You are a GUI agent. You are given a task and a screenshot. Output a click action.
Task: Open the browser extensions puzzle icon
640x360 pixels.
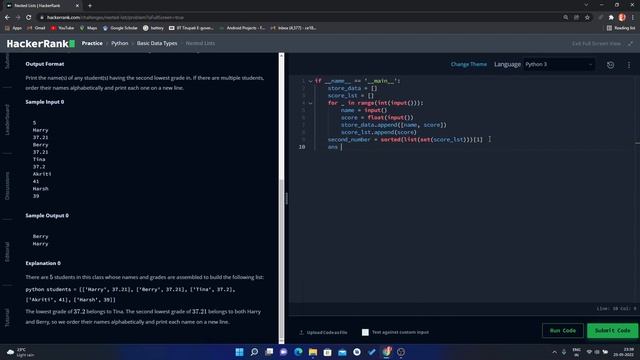(611, 18)
